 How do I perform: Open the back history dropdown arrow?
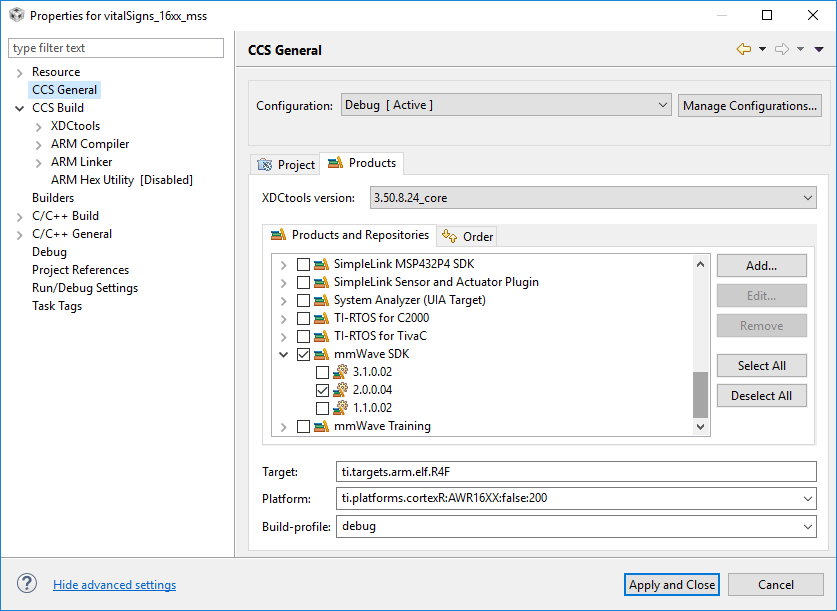tap(762, 49)
